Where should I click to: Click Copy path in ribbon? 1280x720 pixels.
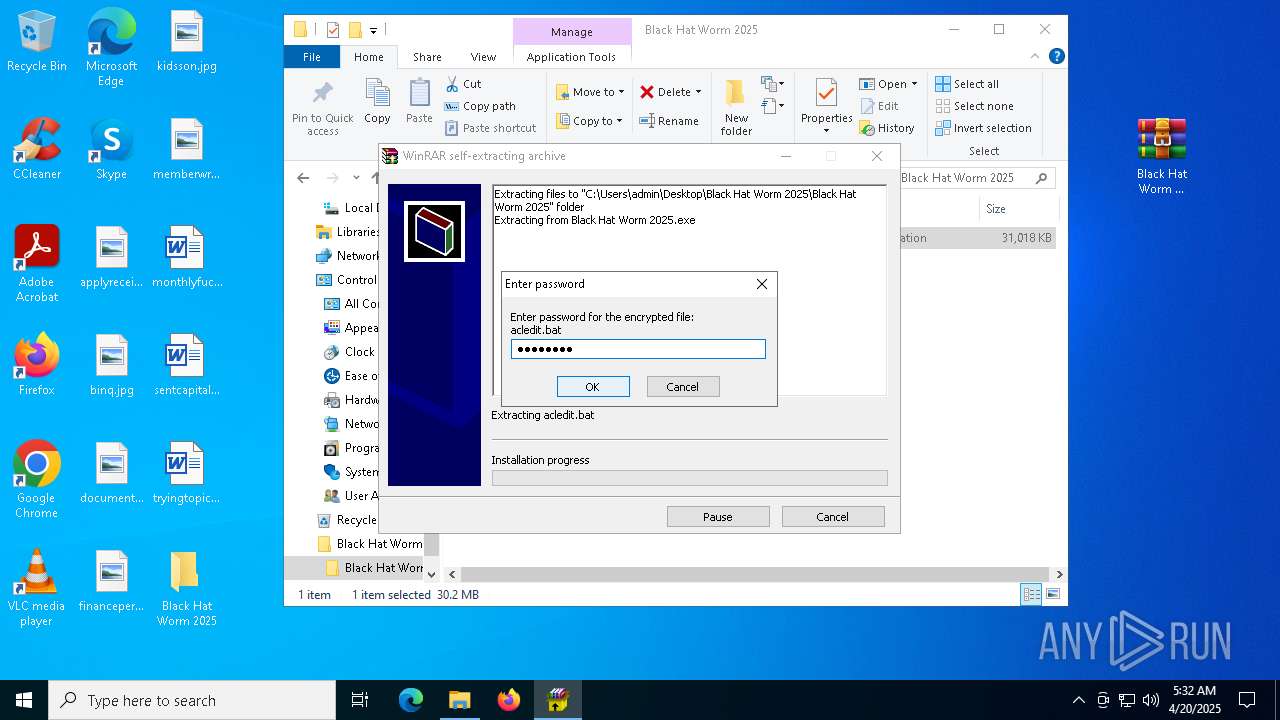[480, 106]
